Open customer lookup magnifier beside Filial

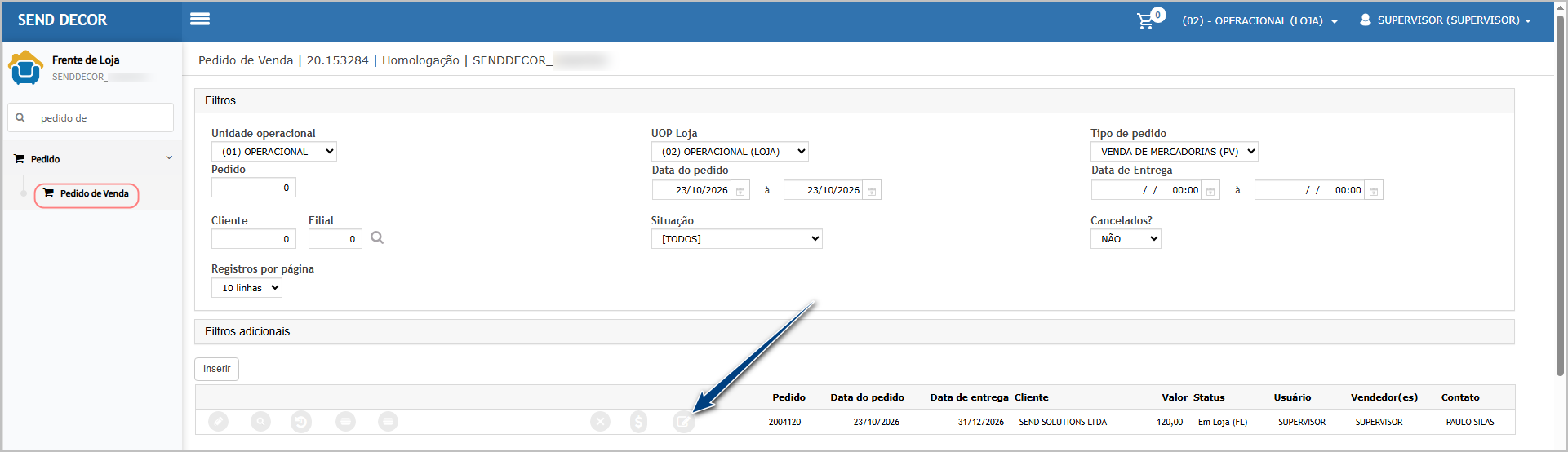click(377, 238)
